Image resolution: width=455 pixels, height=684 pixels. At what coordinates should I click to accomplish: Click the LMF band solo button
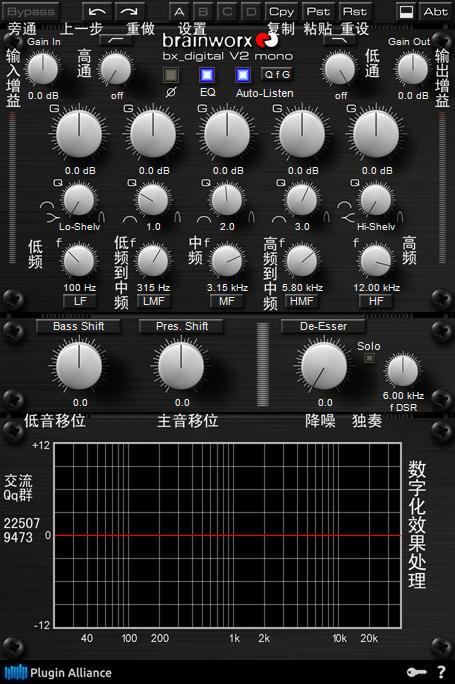point(154,301)
